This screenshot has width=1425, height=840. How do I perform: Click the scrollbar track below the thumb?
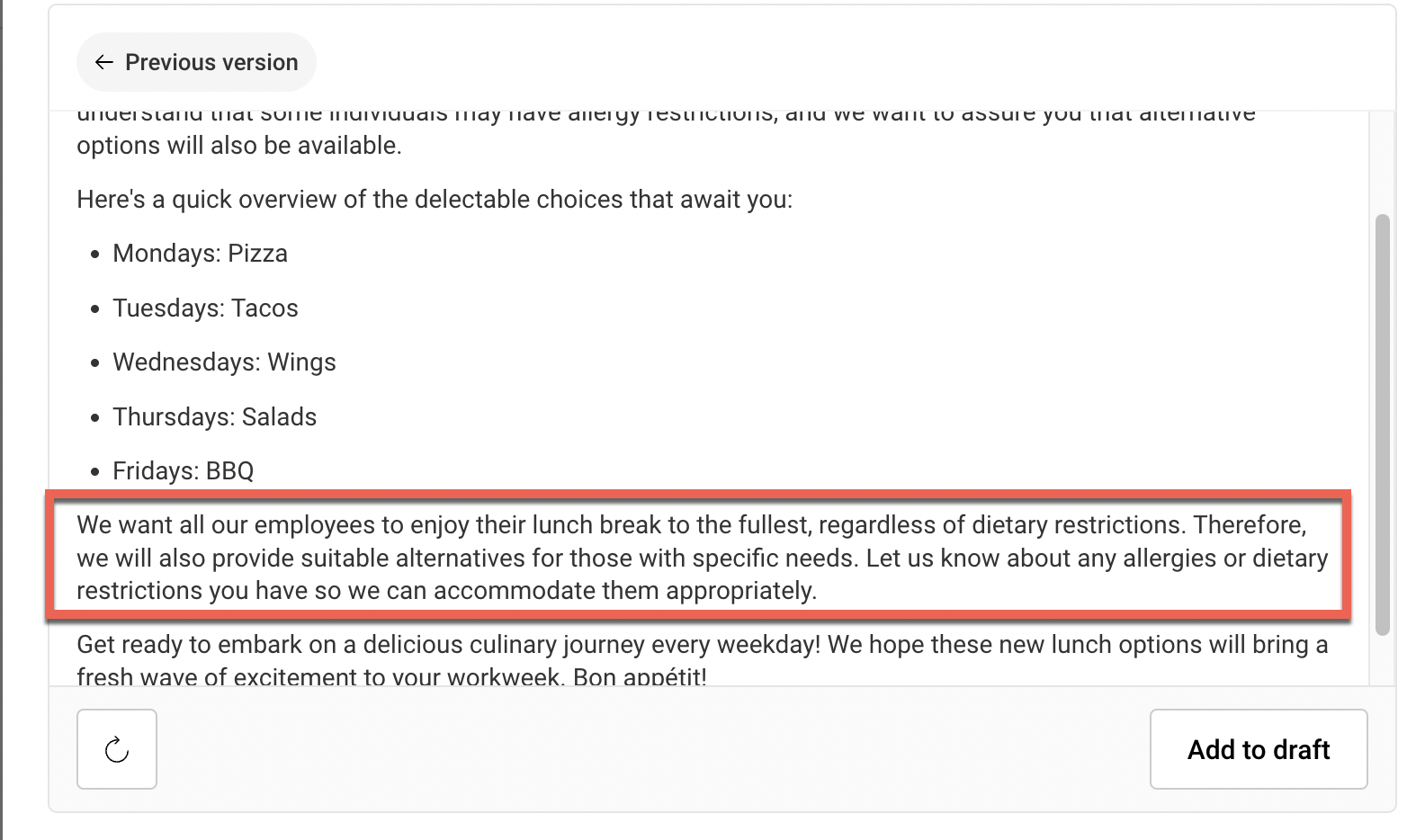click(1383, 661)
